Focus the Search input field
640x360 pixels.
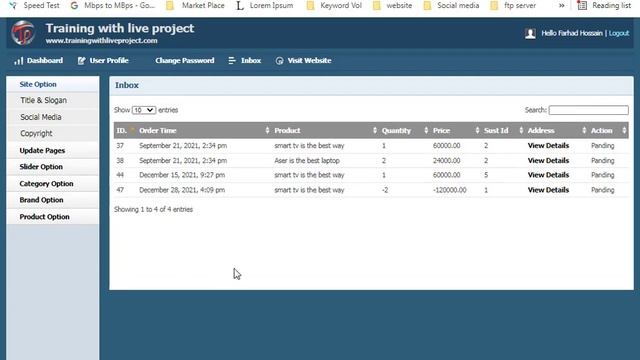[x=589, y=110]
